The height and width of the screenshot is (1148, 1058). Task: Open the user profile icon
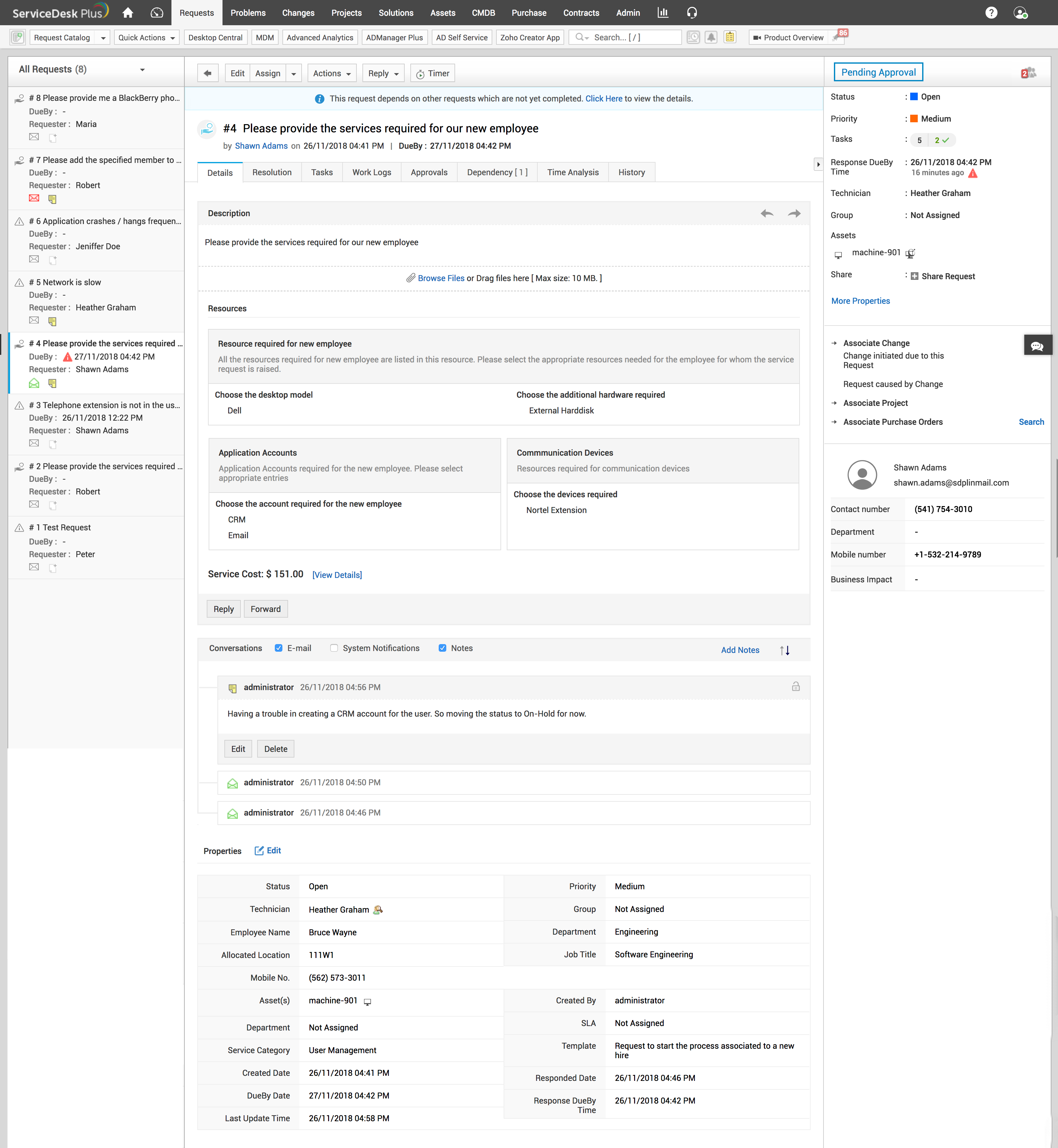tap(1020, 13)
